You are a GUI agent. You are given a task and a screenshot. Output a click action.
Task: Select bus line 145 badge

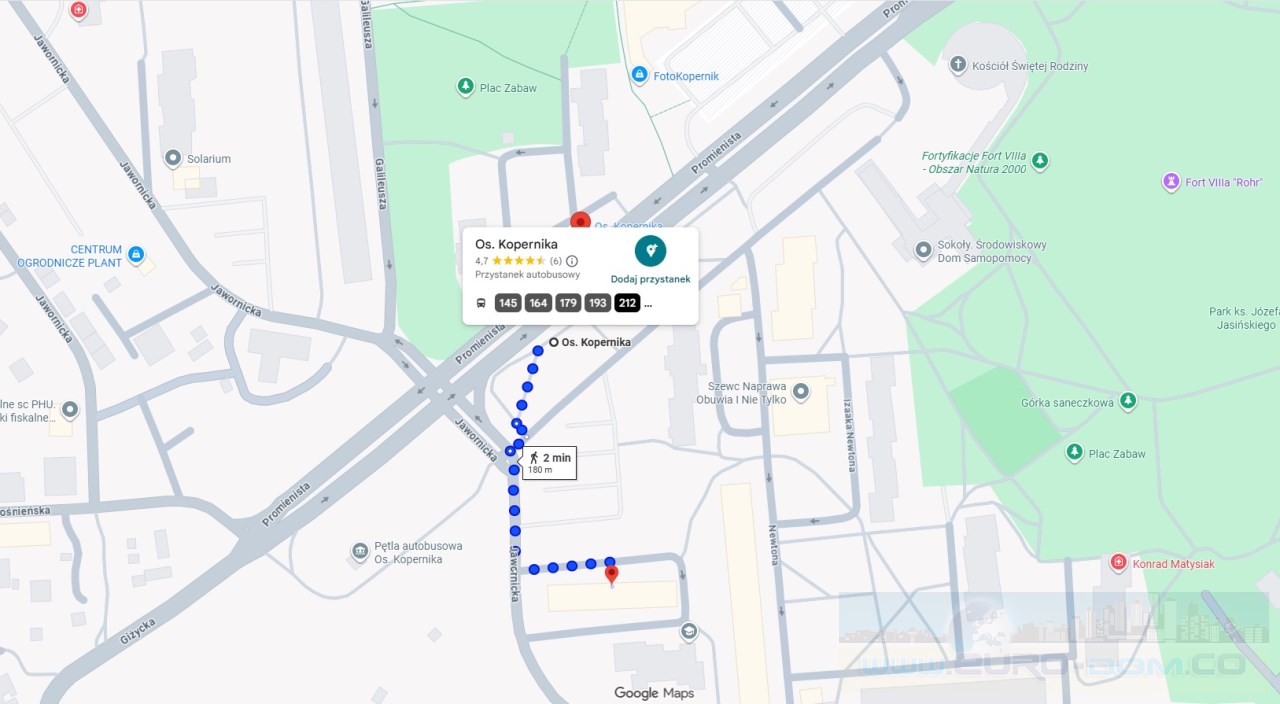click(508, 303)
